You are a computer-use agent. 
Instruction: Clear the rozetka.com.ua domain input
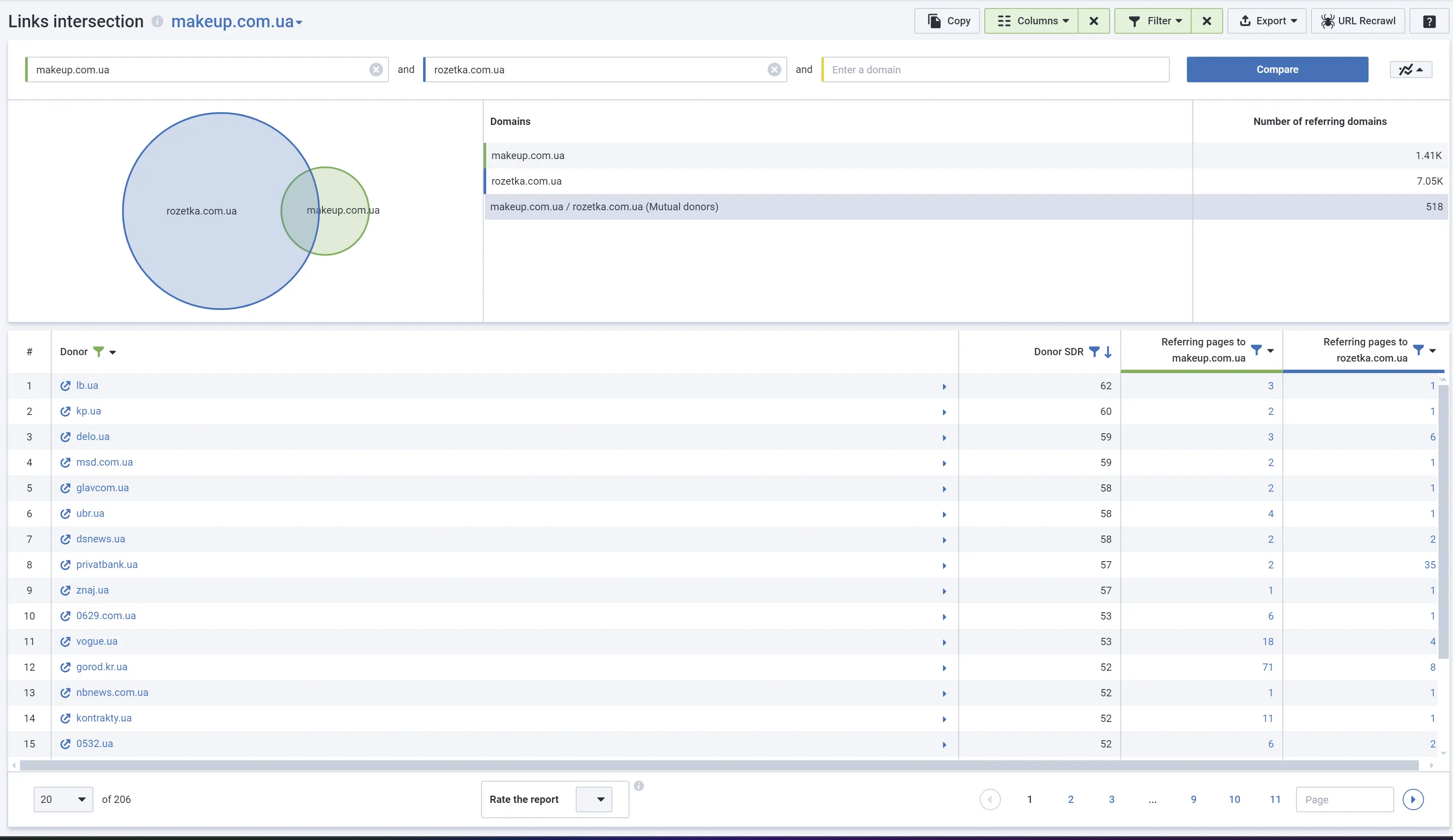(x=774, y=70)
